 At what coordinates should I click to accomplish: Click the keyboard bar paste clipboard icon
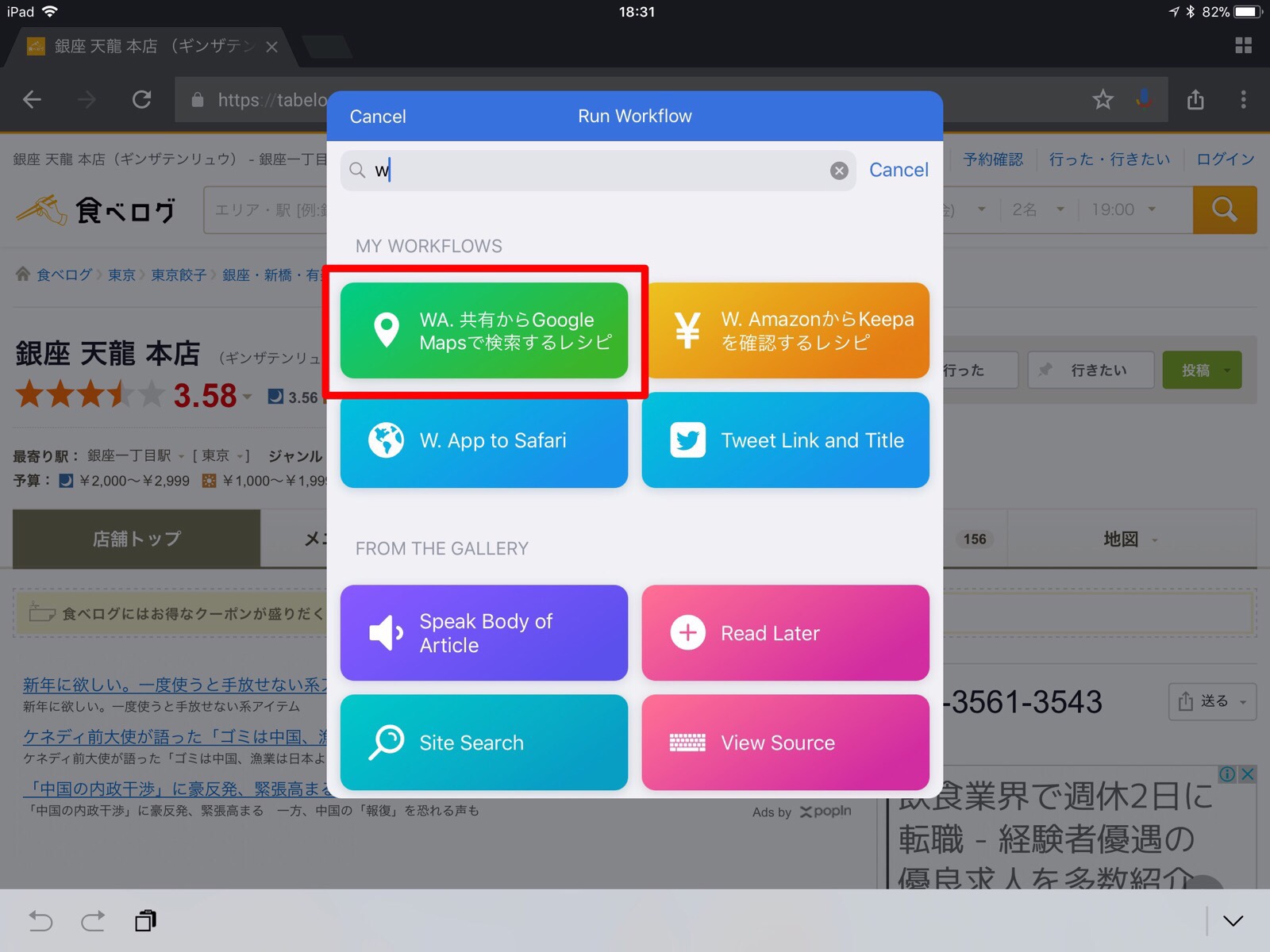coord(145,920)
